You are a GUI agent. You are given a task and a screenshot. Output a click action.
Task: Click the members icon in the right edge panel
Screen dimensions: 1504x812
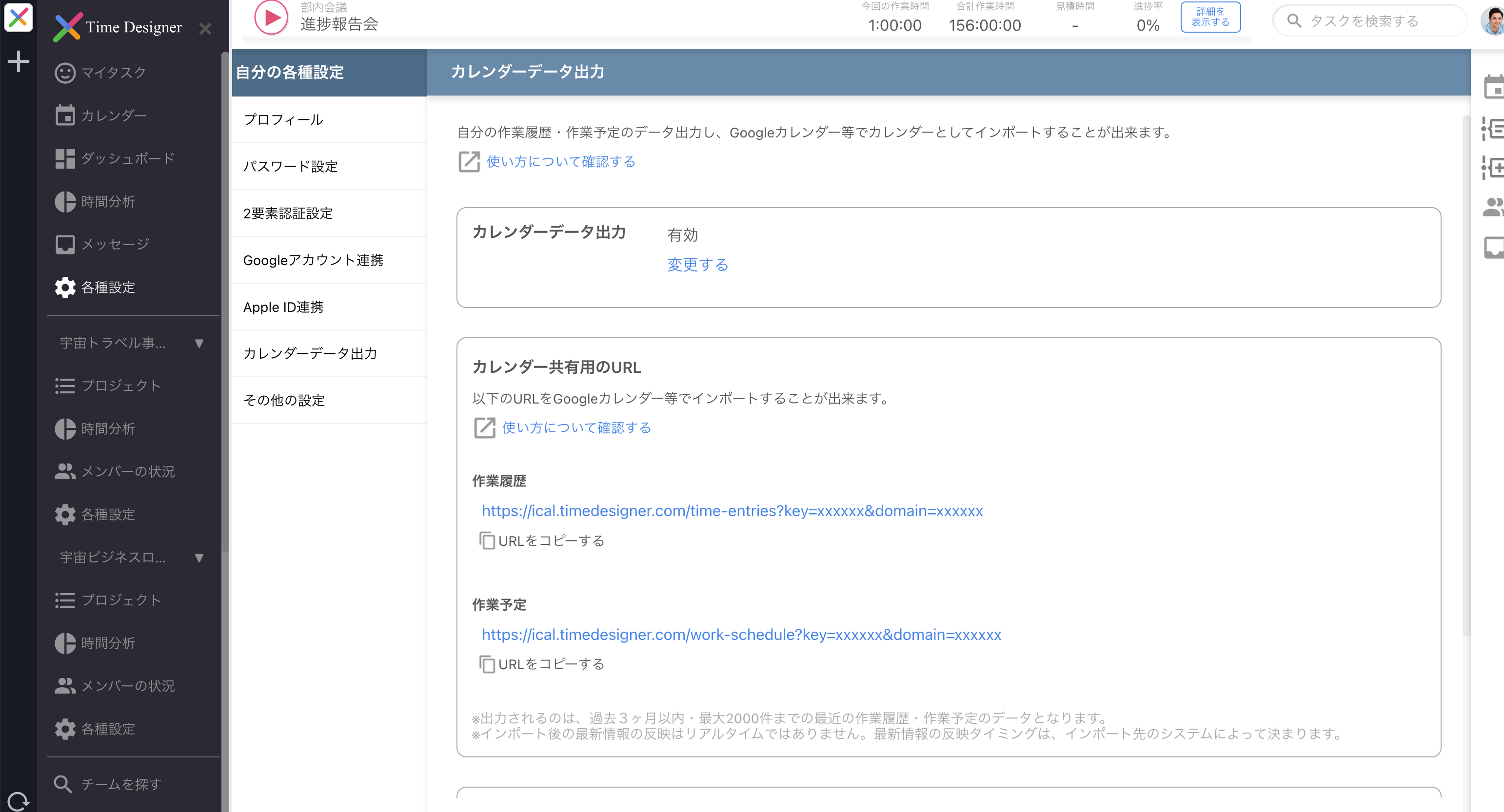(x=1493, y=207)
